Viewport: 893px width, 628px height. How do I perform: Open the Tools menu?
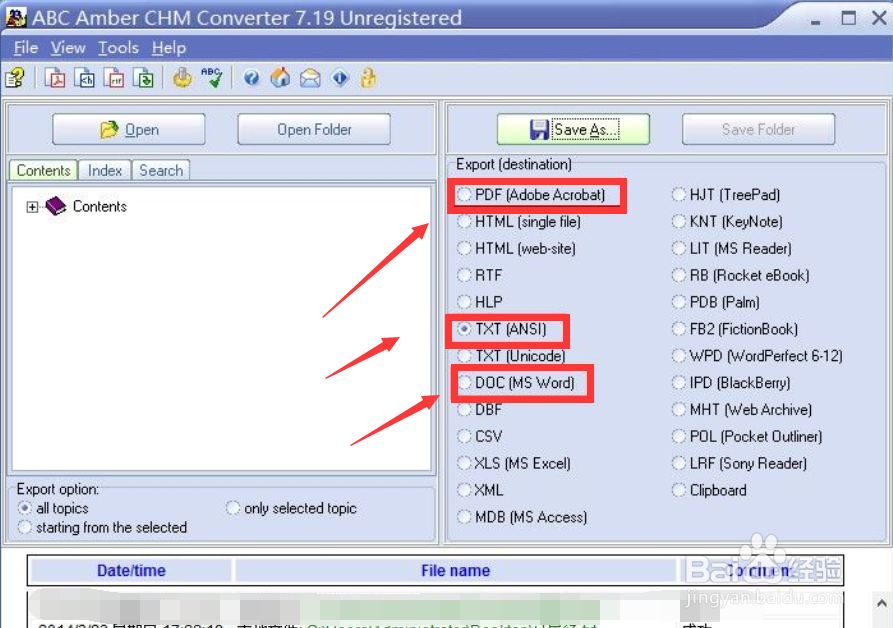(x=118, y=48)
